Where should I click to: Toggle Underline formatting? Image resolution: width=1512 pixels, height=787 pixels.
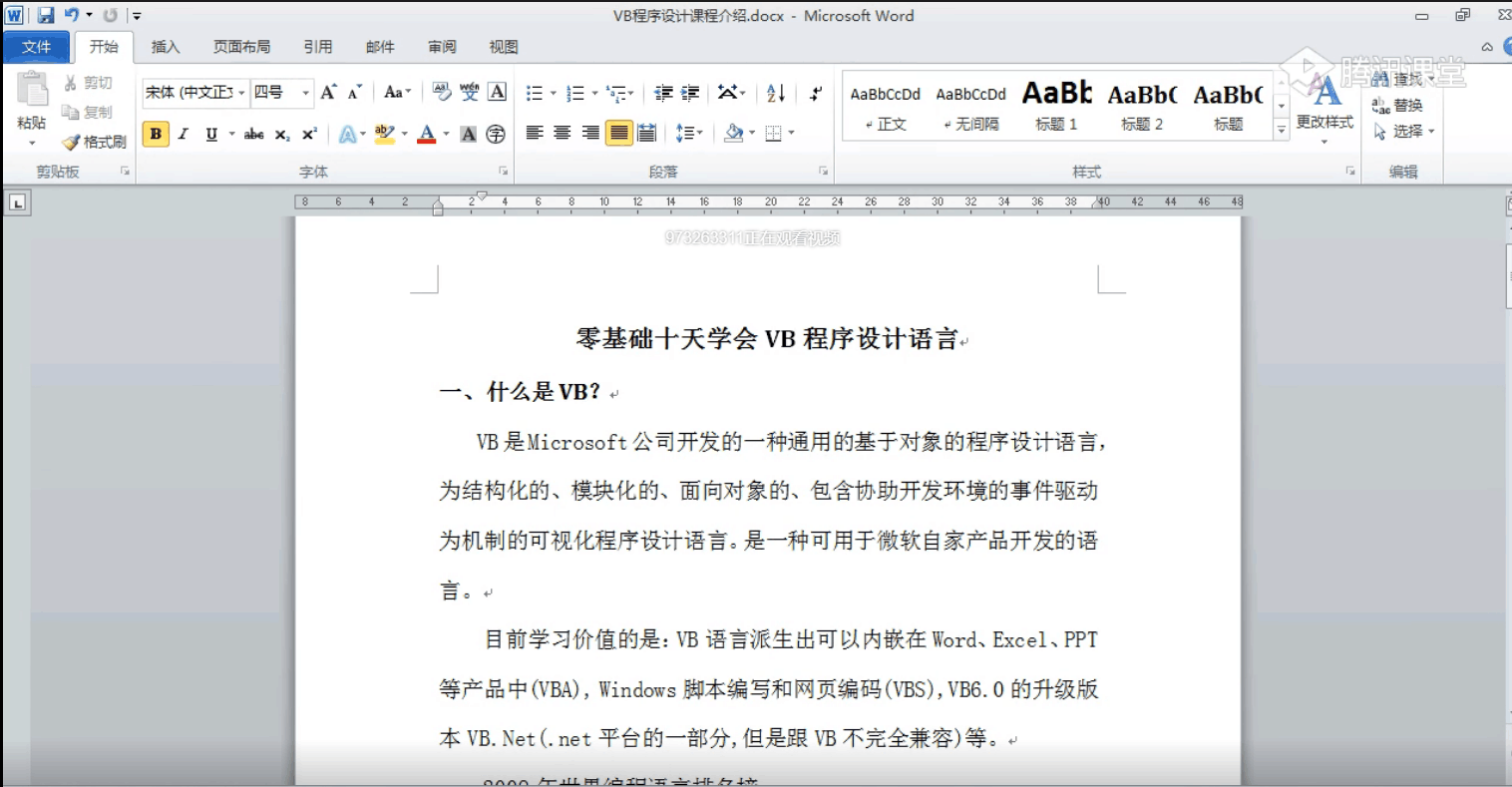point(211,134)
